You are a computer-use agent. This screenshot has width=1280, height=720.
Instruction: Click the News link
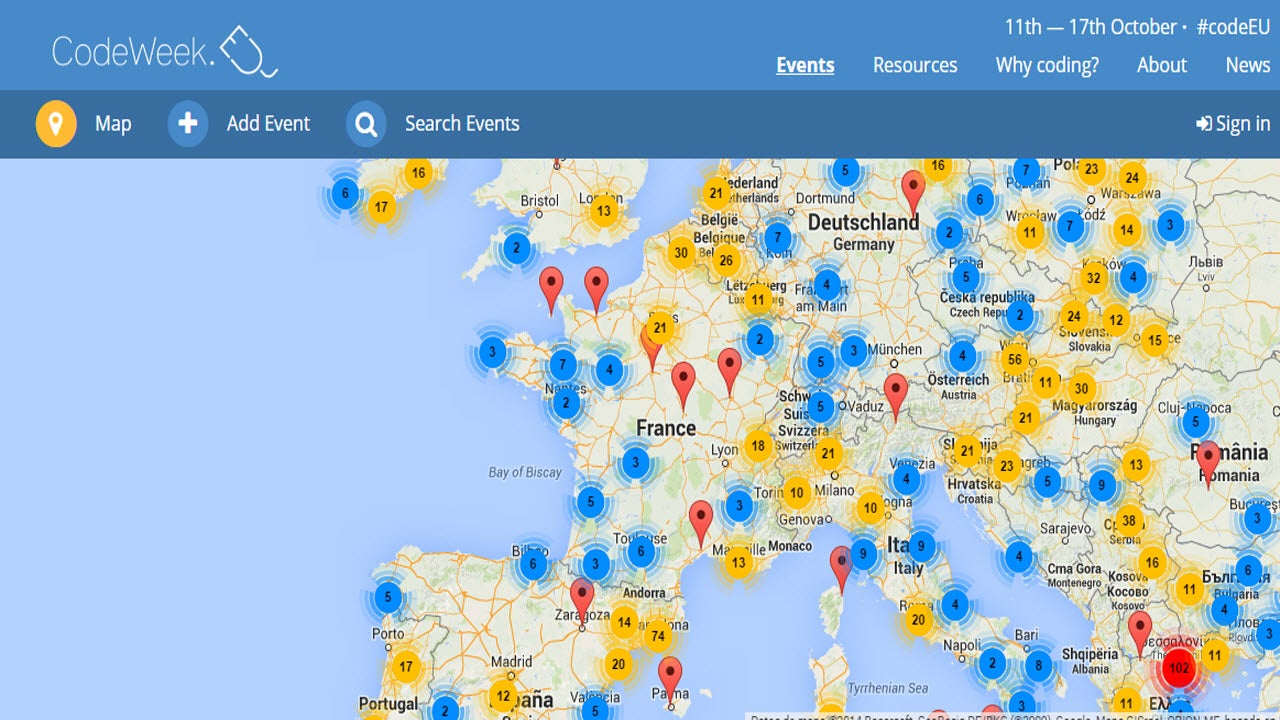coord(1247,64)
